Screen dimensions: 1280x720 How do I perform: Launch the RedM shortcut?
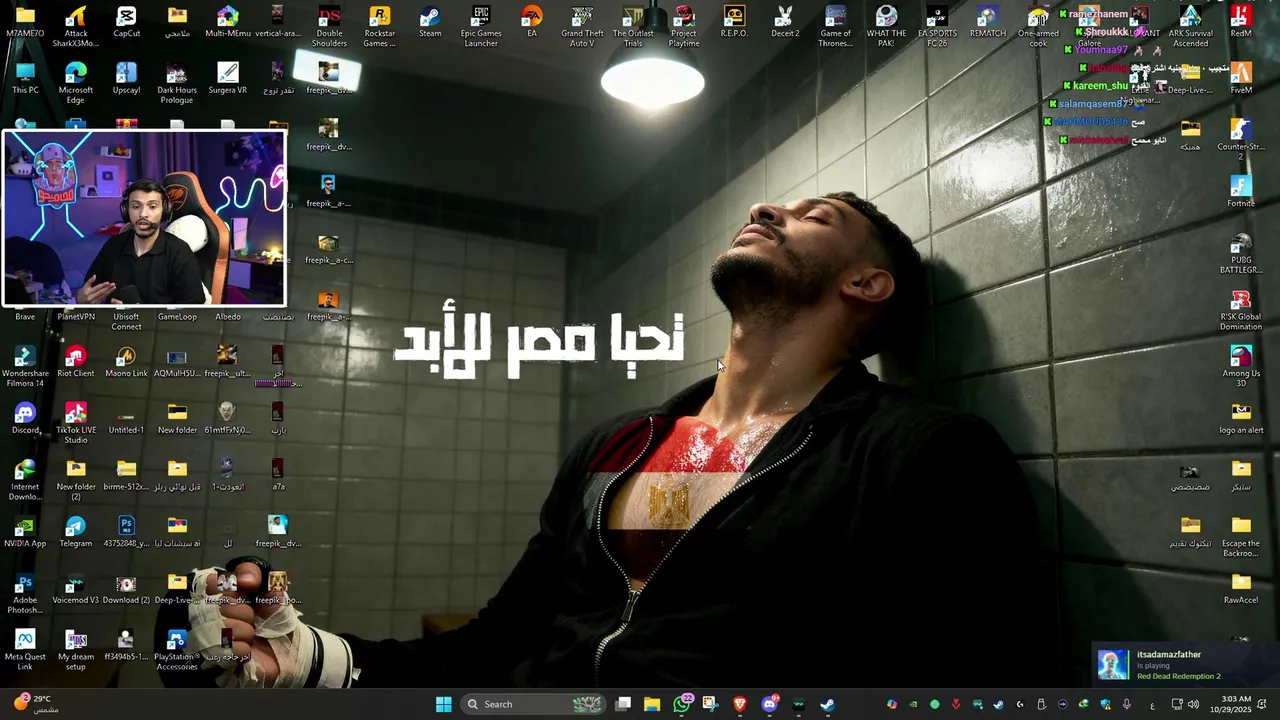1241,22
